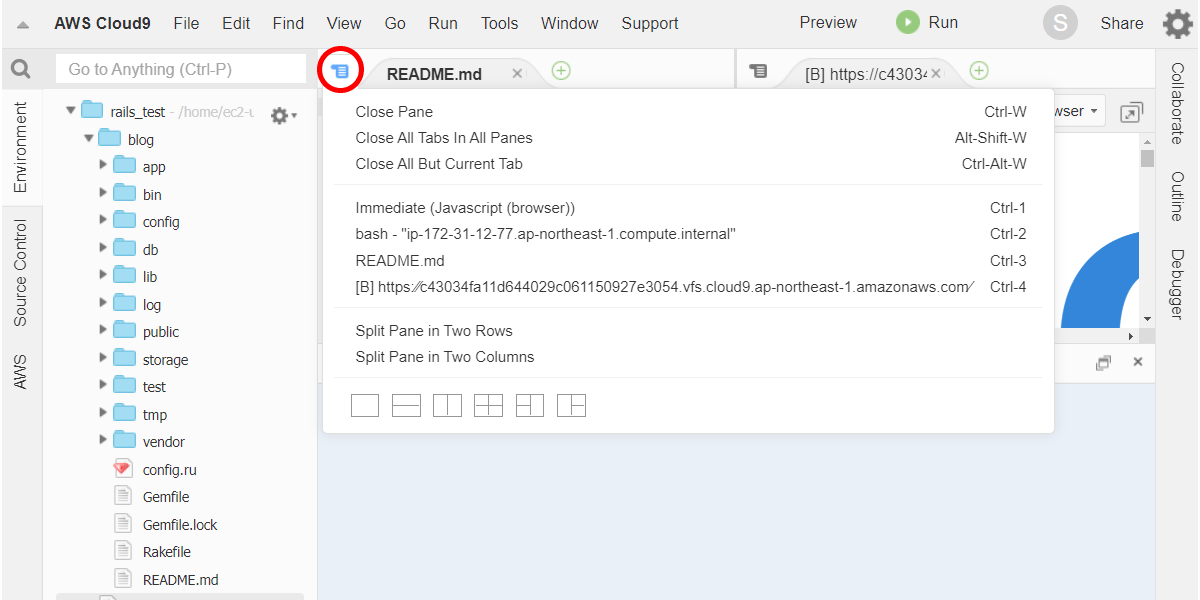Screen dimensions: 1200x600
Task: Choose the split left with right column layout icon
Action: tap(571, 405)
